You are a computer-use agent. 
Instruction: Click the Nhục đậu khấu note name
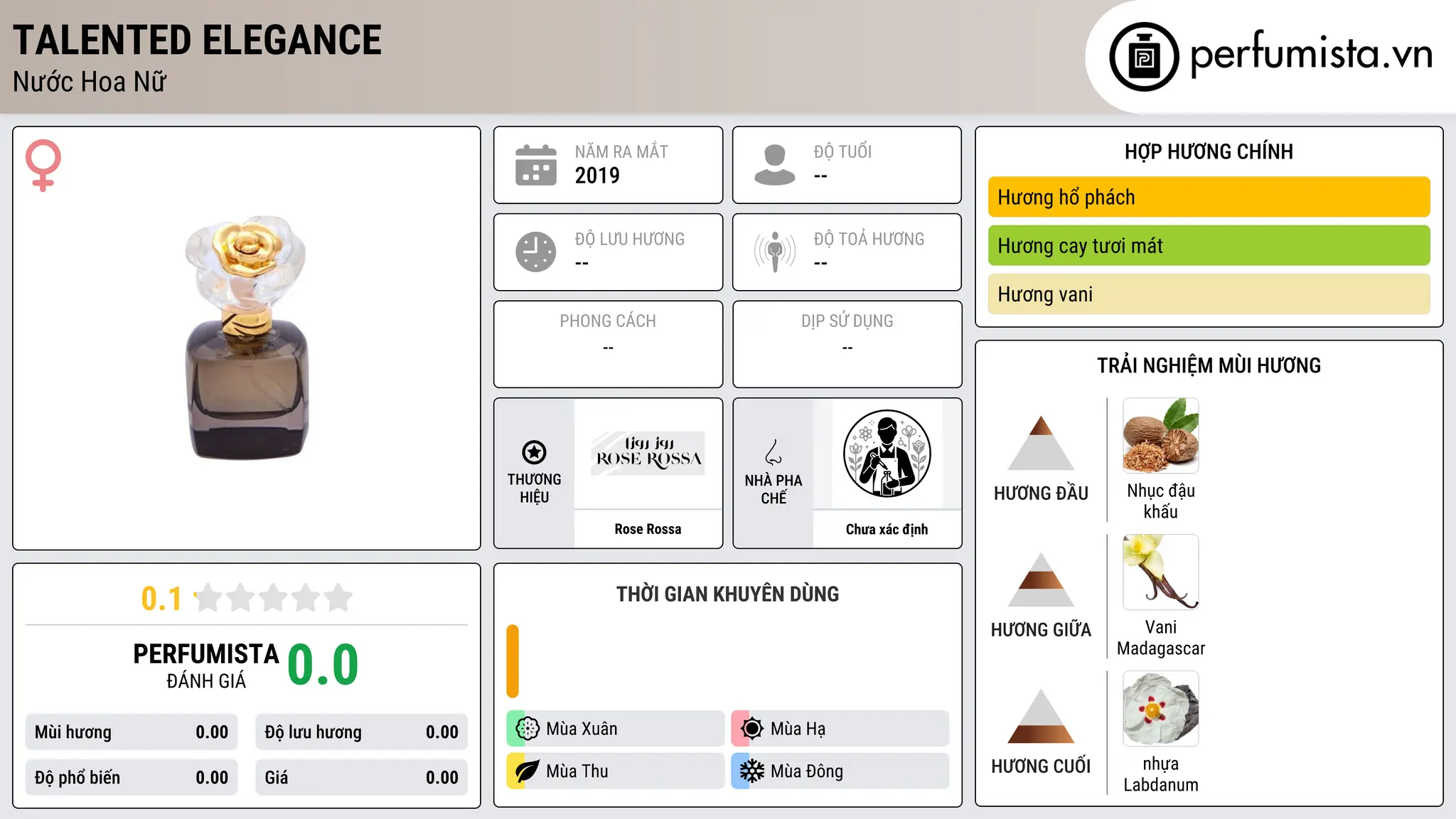(1161, 501)
